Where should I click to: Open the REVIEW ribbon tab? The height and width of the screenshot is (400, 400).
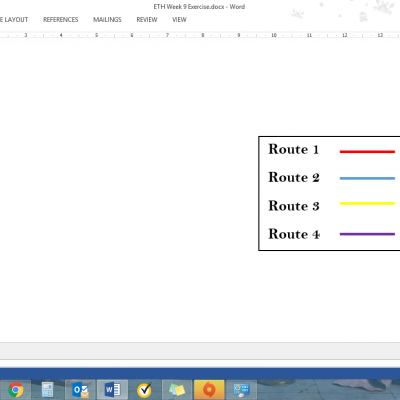(x=147, y=20)
